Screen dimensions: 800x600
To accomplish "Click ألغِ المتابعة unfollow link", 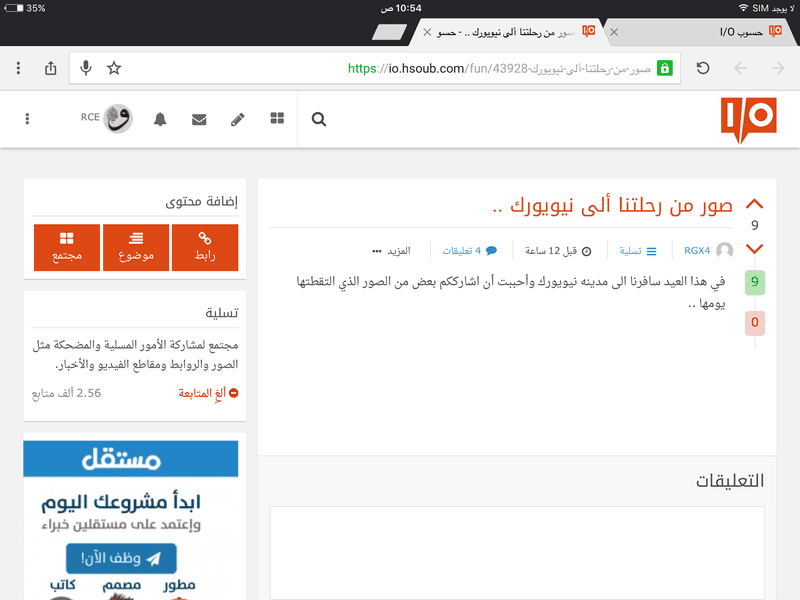I will [x=208, y=393].
